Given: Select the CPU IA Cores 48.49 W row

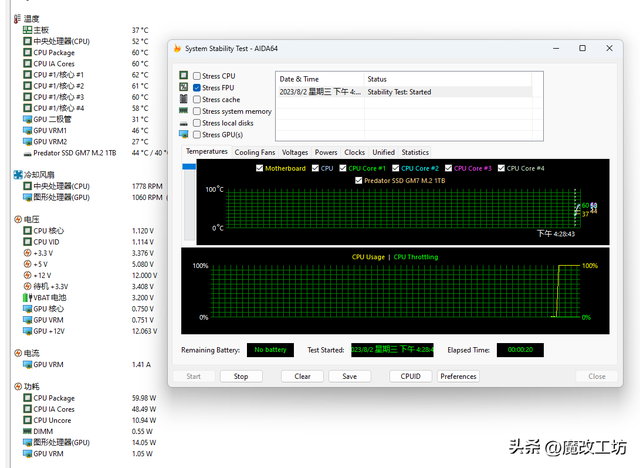Looking at the screenshot, I should pos(90,409).
